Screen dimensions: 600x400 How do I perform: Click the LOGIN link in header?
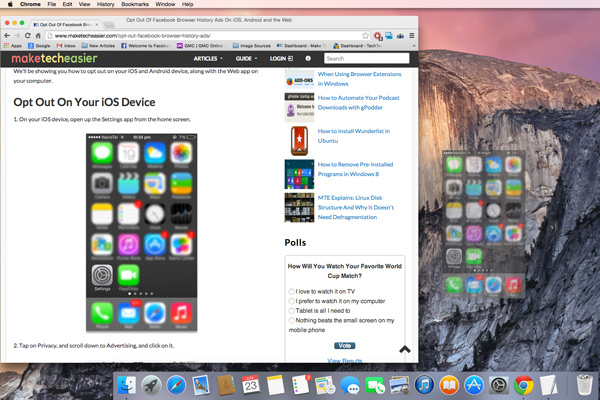point(281,59)
